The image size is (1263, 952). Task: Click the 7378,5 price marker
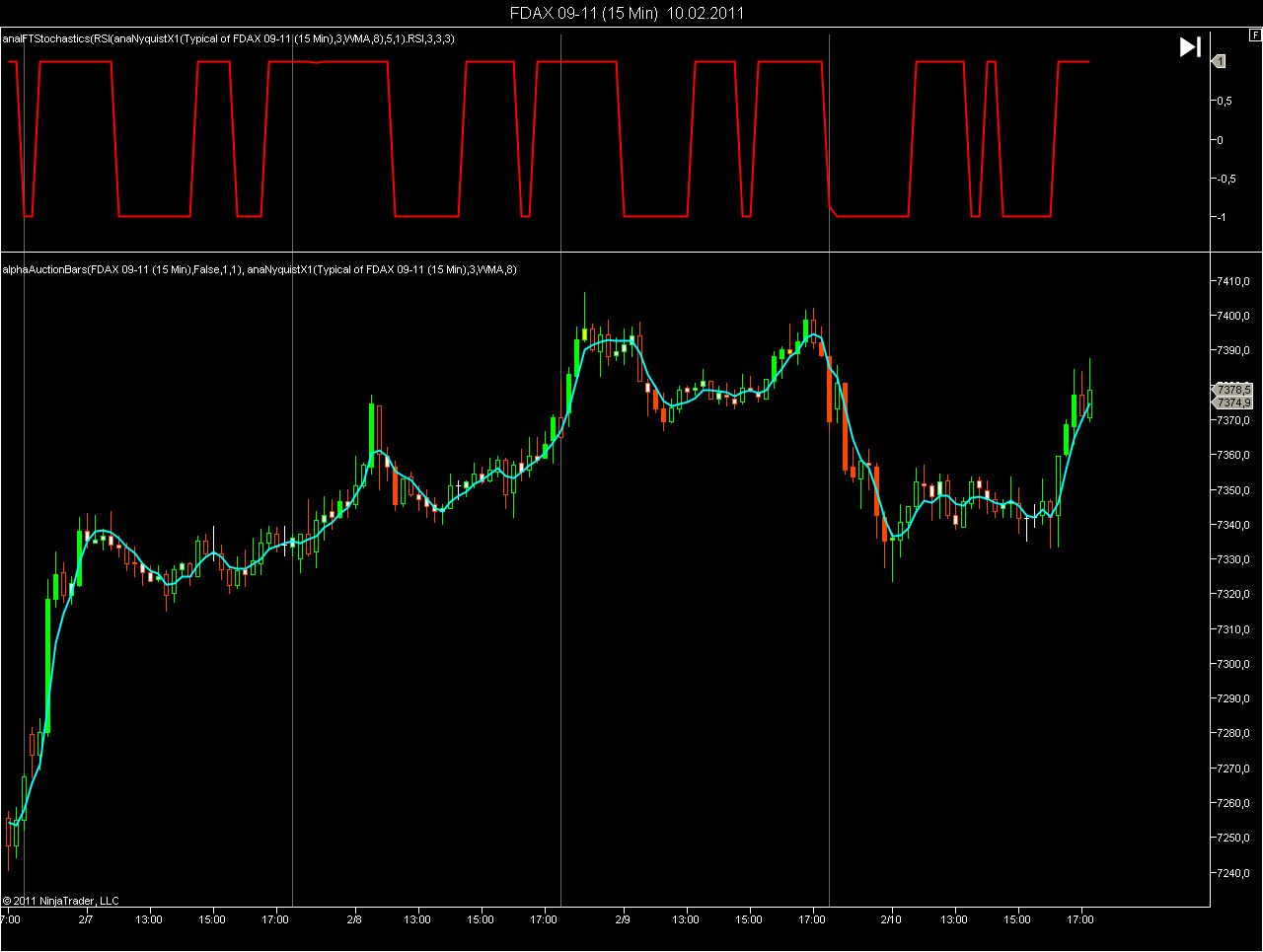(x=1232, y=389)
